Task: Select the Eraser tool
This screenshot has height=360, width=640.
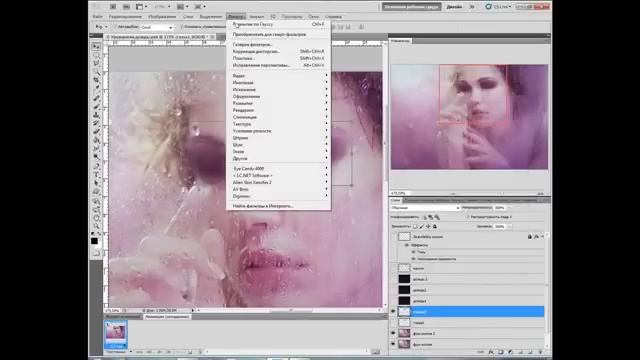Action: [96, 132]
